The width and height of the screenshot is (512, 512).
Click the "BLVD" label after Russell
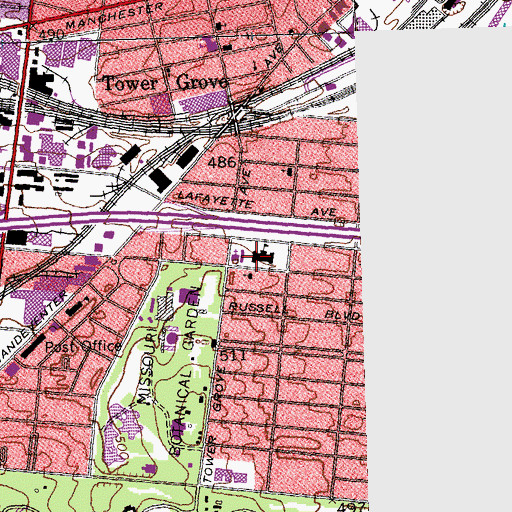pos(342,315)
